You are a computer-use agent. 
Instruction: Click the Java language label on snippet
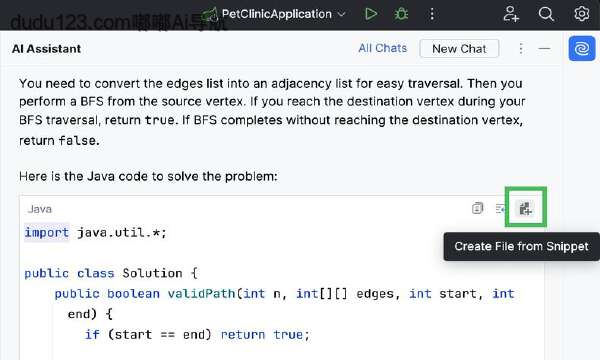click(40, 209)
